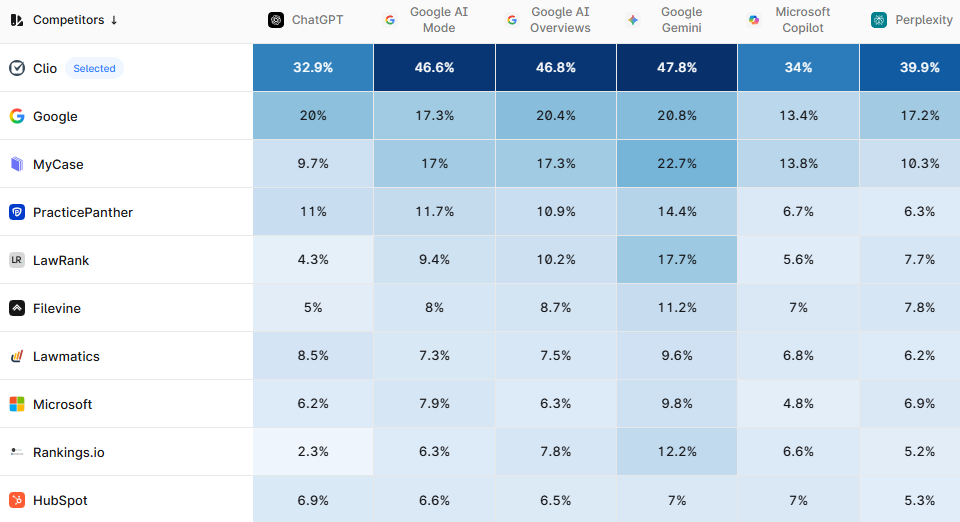Viewport: 960px width, 522px height.
Task: Click the Lawmatics logo icon
Action: click(17, 356)
